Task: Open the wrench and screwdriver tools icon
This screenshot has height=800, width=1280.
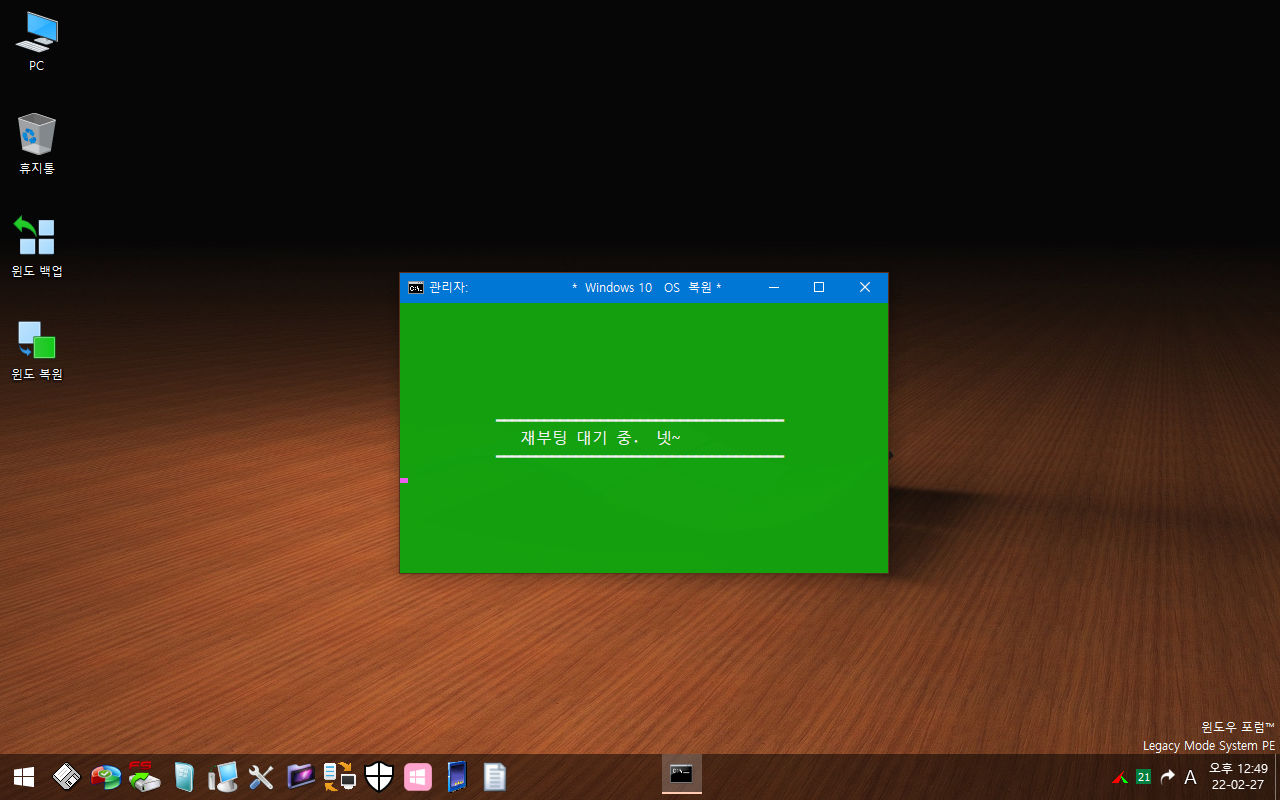Action: click(x=261, y=777)
